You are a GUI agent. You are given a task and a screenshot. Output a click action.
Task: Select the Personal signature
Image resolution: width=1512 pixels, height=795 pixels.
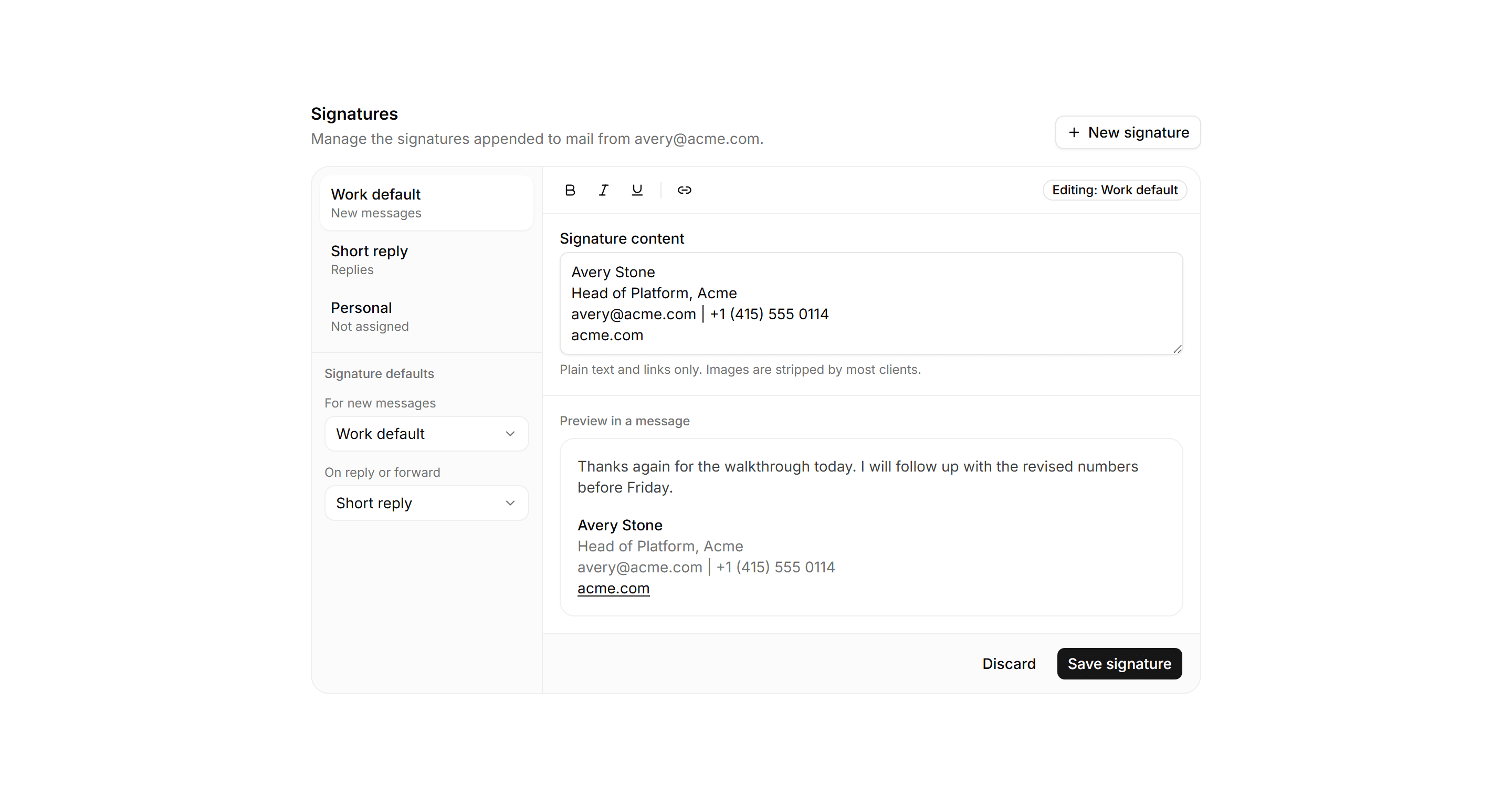tap(427, 317)
